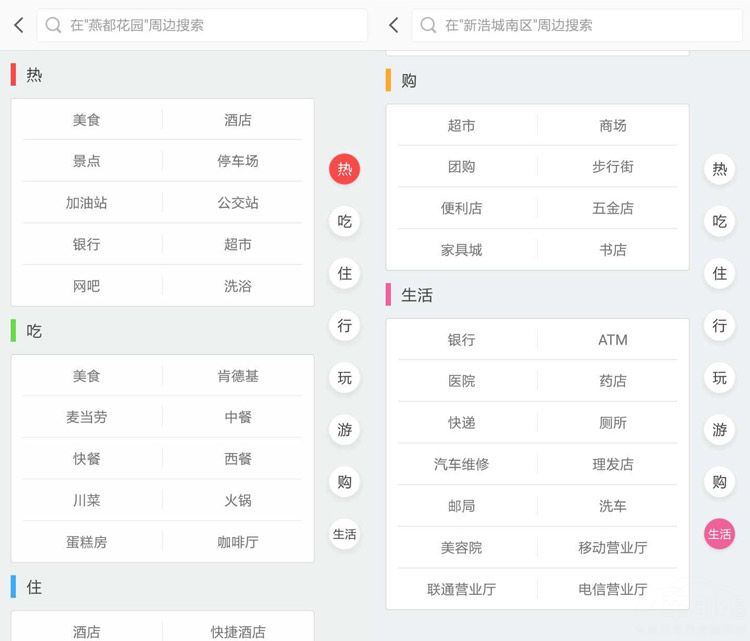
Task: Choose 步行街 in the 购 section
Action: [613, 167]
